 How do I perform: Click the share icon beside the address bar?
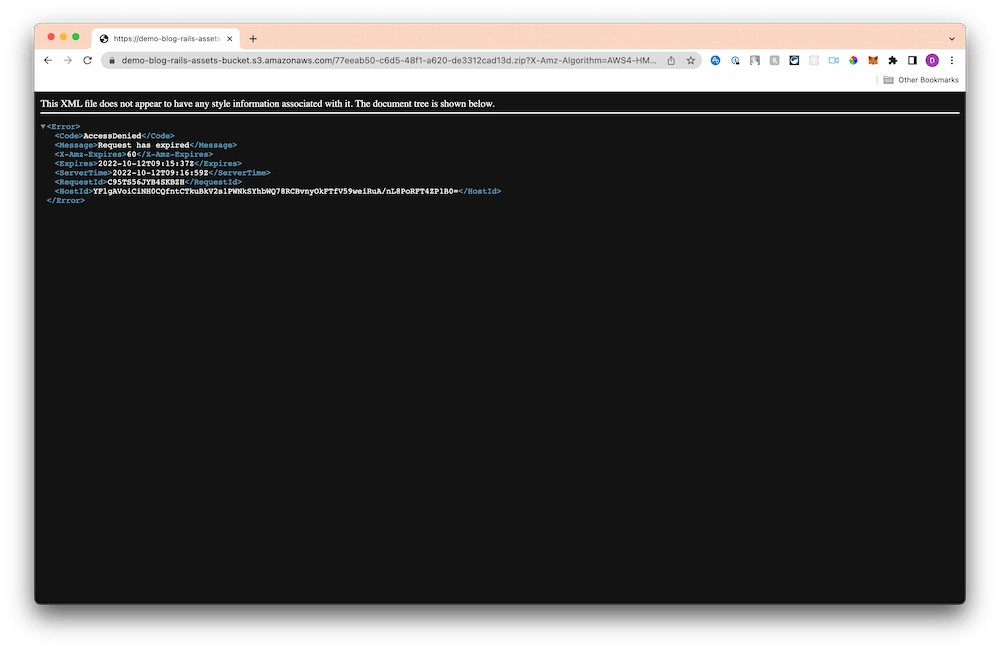[671, 60]
